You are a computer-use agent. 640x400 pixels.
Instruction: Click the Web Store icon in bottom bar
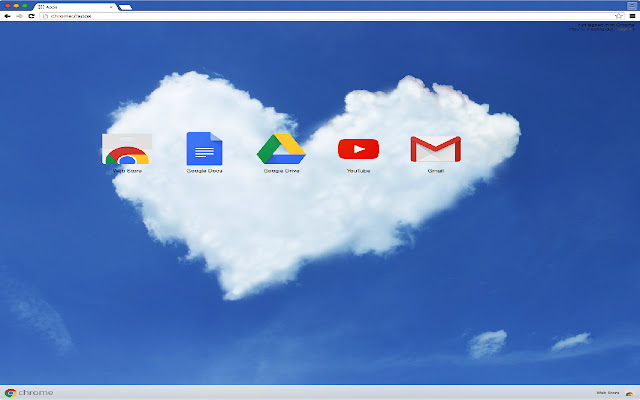(x=629, y=393)
